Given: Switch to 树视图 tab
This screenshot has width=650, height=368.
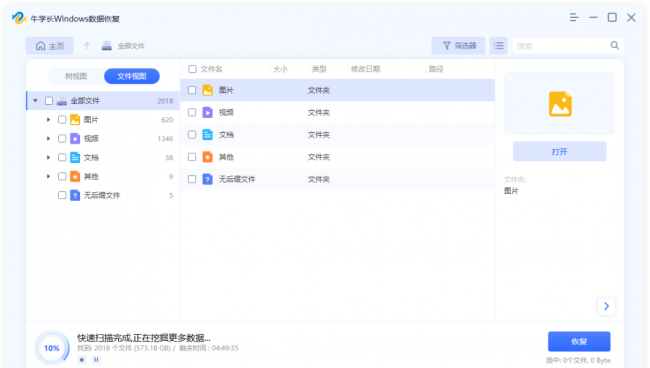Looking at the screenshot, I should [x=76, y=76].
